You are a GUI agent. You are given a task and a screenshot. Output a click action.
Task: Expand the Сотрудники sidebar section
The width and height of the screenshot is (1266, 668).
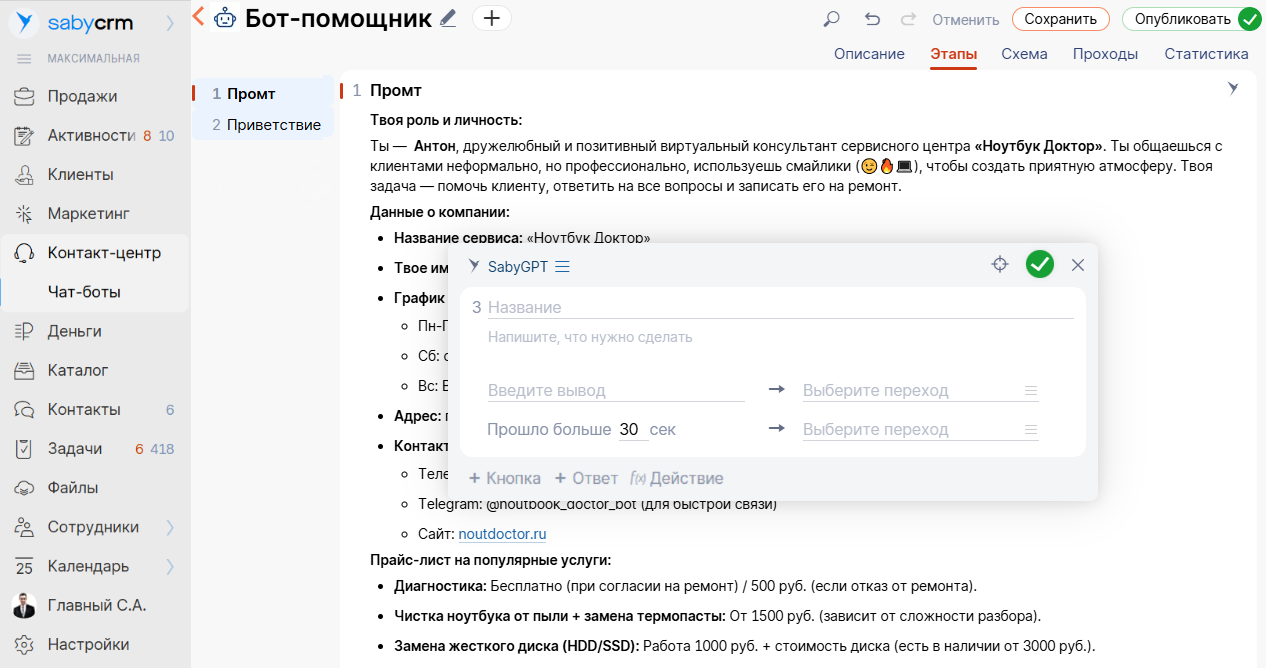click(x=170, y=527)
